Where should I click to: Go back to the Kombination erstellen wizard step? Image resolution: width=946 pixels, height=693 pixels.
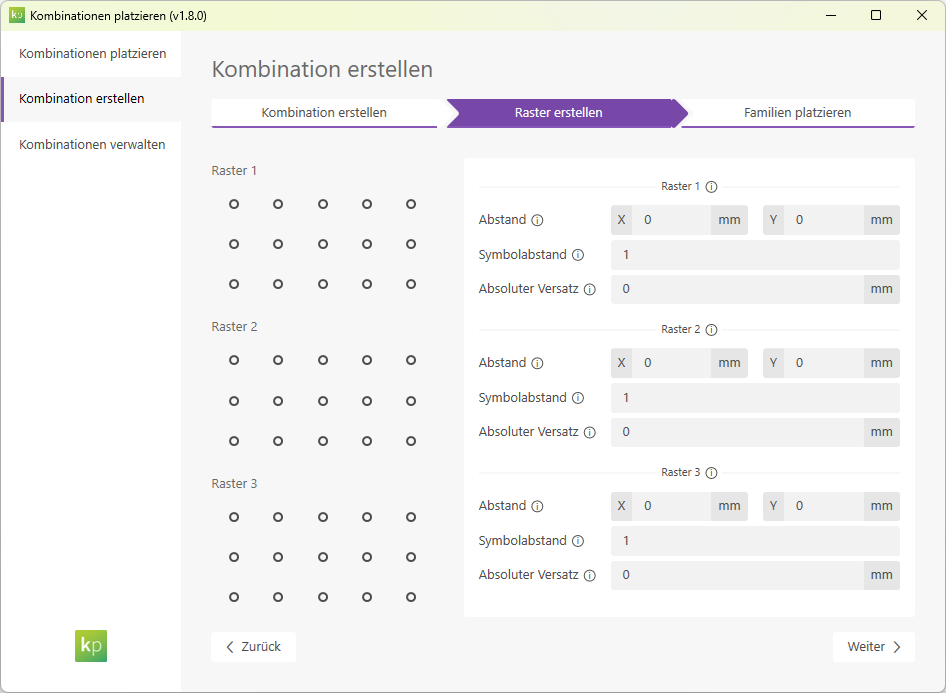pos(325,113)
